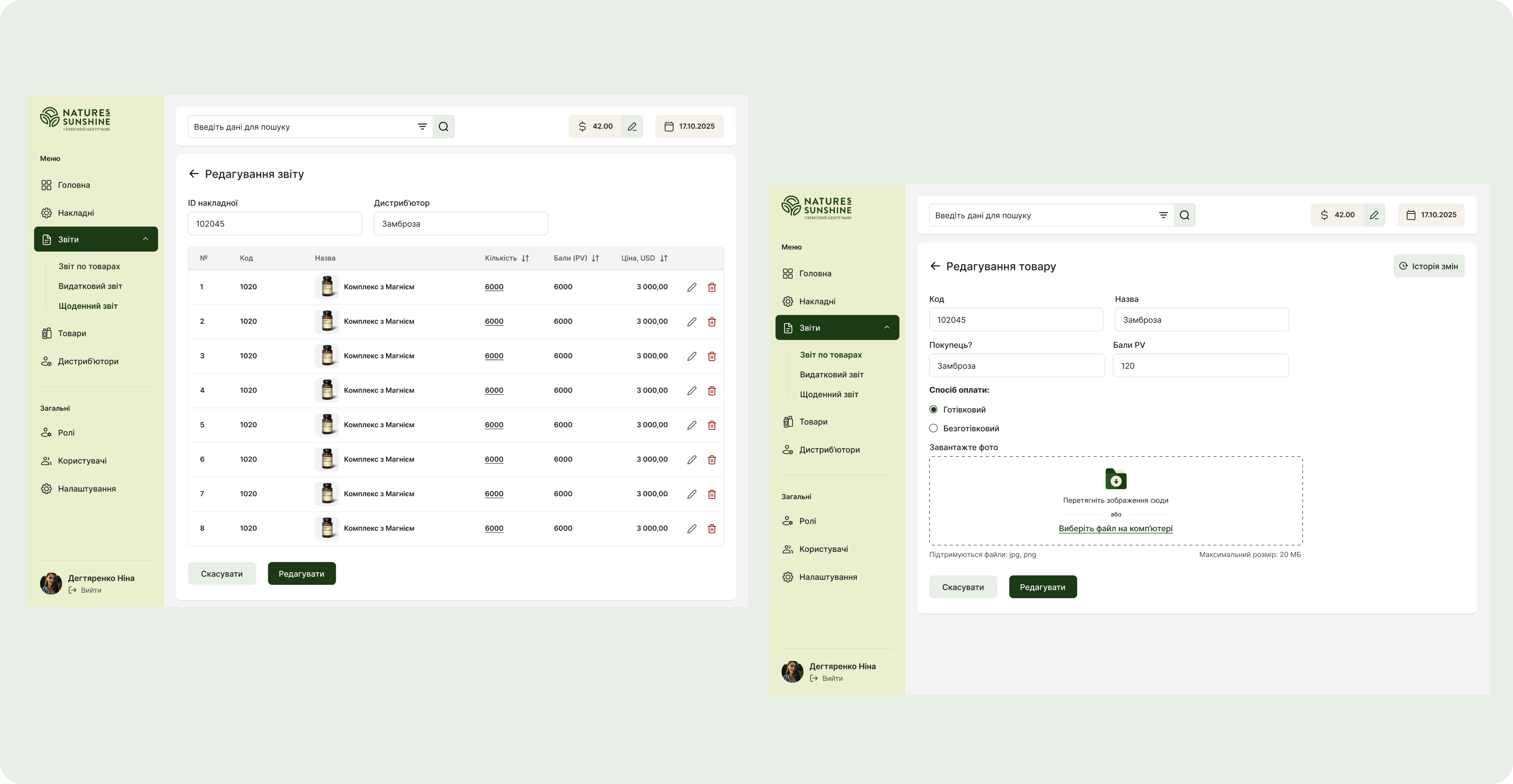1513x784 pixels.
Task: Click Виберіть файл на комп'ютері link
Action: point(1116,529)
